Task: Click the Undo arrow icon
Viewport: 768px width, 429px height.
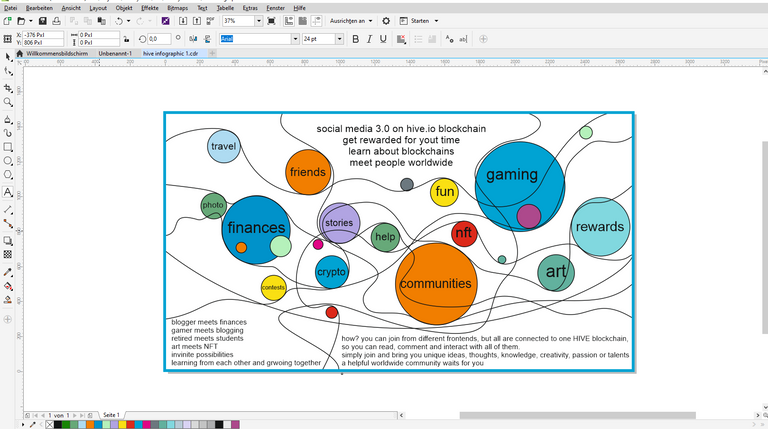Action: [x=119, y=21]
